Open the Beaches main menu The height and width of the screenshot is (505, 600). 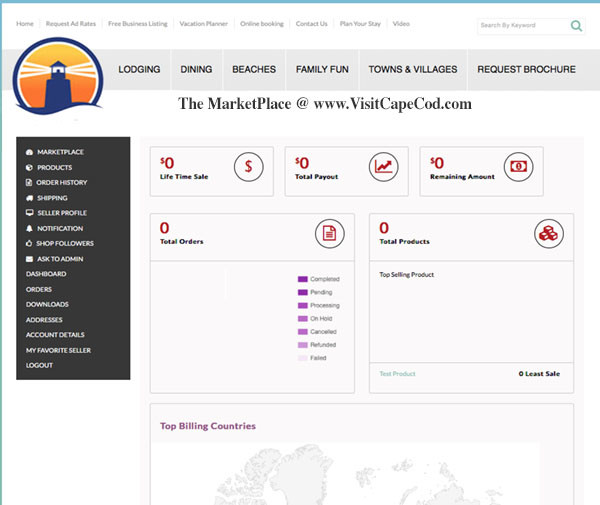pyautogui.click(x=254, y=69)
